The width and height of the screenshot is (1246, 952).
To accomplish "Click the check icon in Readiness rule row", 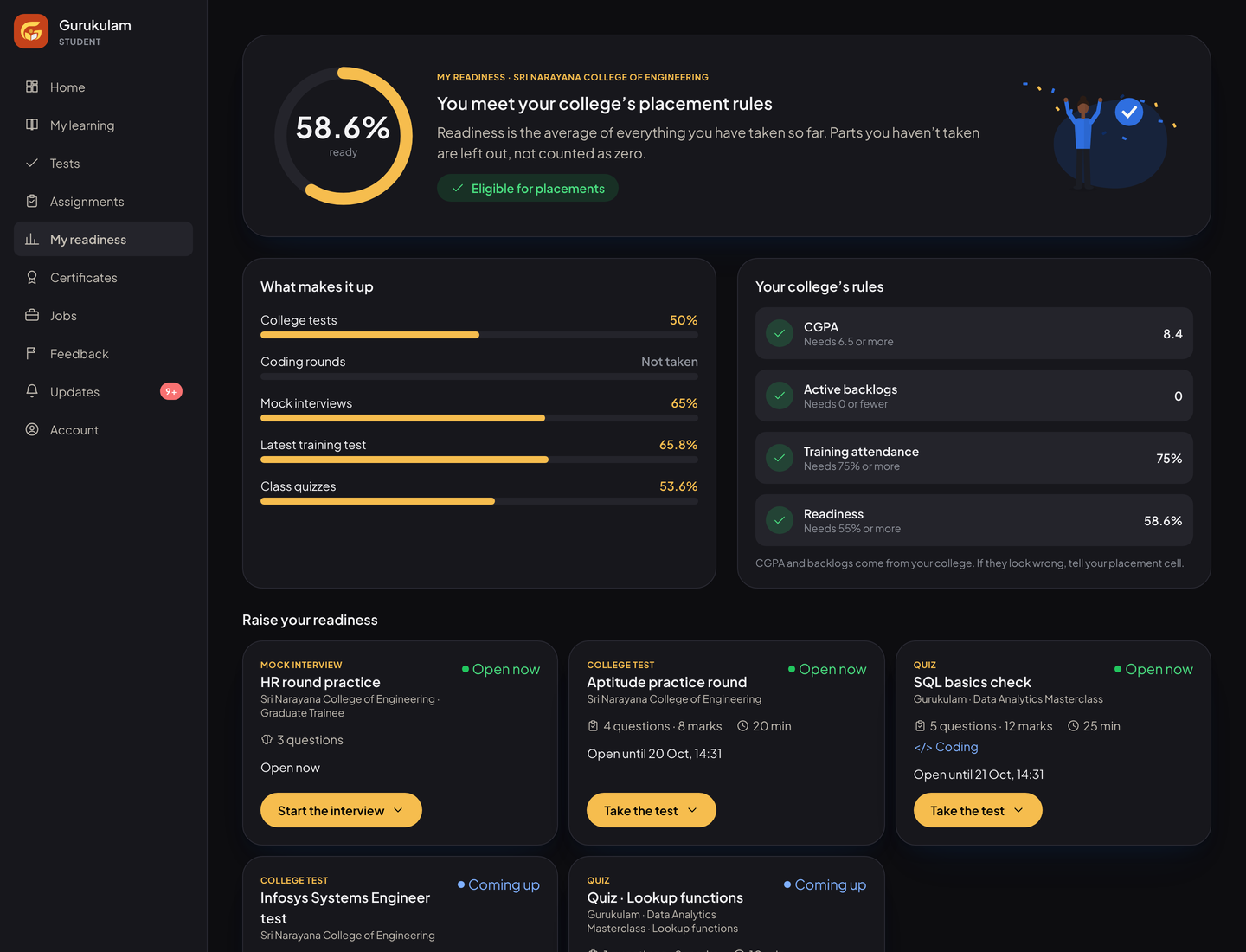I will pos(780,520).
